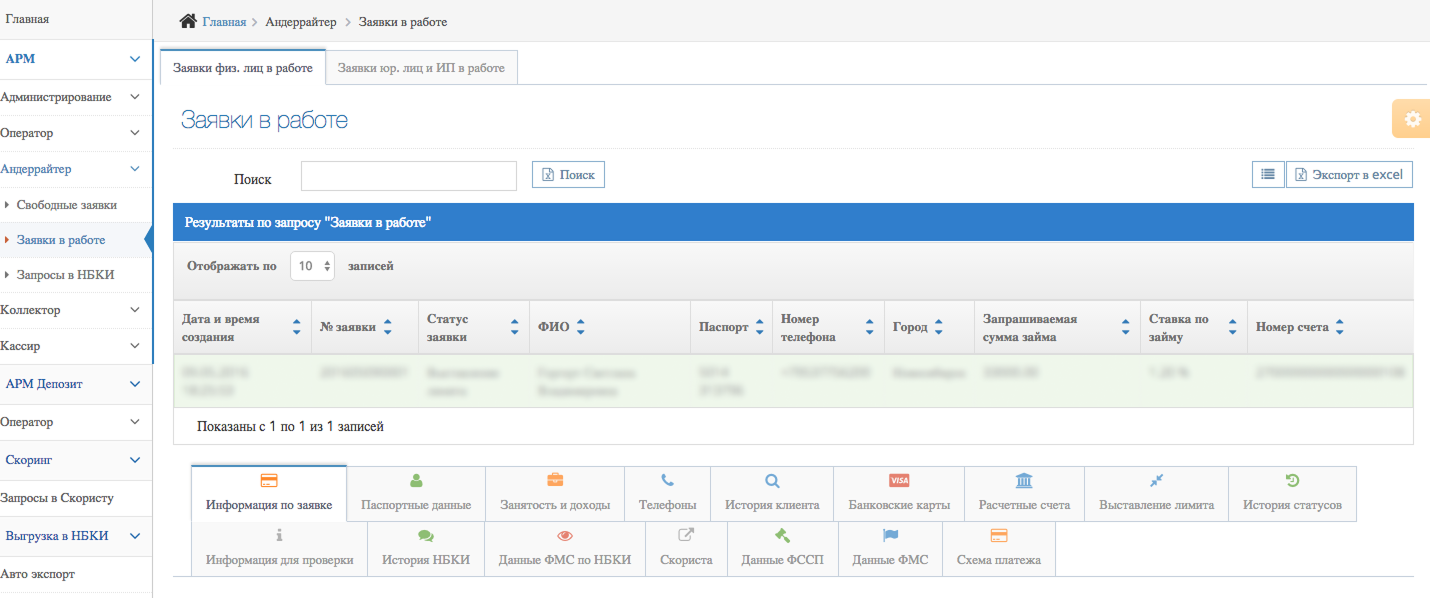The height and width of the screenshot is (598, 1430).
Task: Click the Экспорт в excel button
Action: pyautogui.click(x=1349, y=174)
